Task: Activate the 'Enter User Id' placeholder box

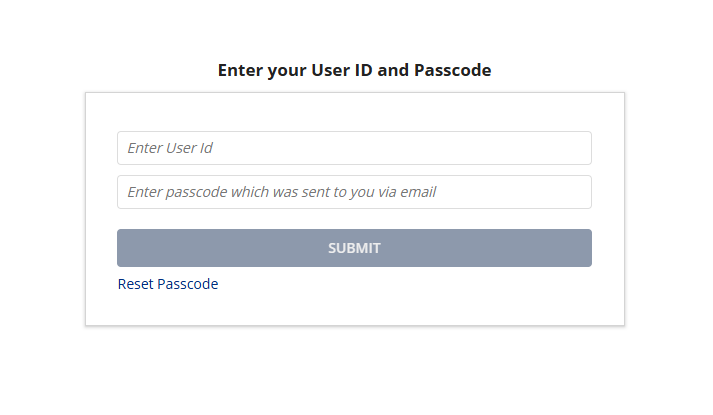Action: pyautogui.click(x=354, y=148)
